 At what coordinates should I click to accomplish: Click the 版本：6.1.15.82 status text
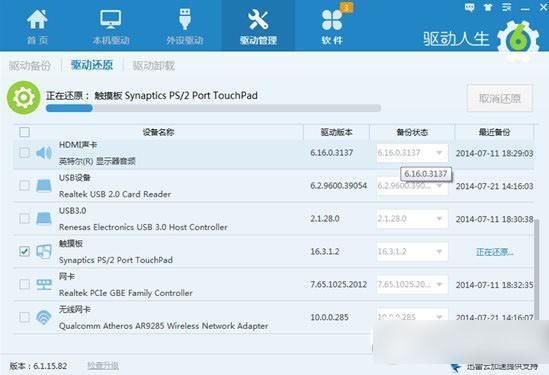pos(38,366)
